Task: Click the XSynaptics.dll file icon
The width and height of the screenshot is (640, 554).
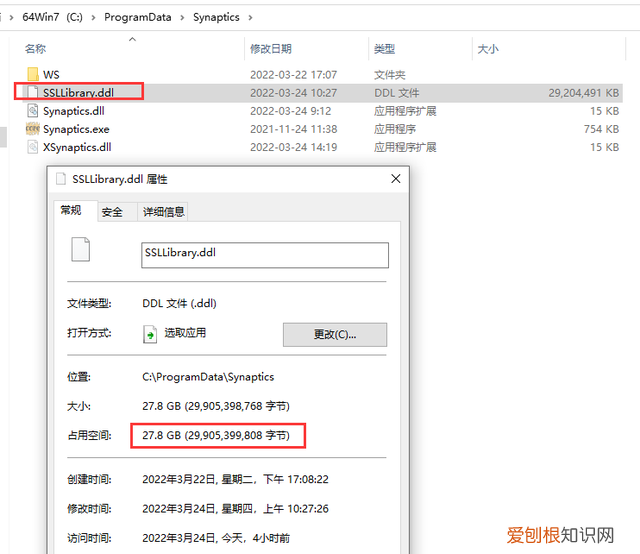Action: (x=33, y=147)
